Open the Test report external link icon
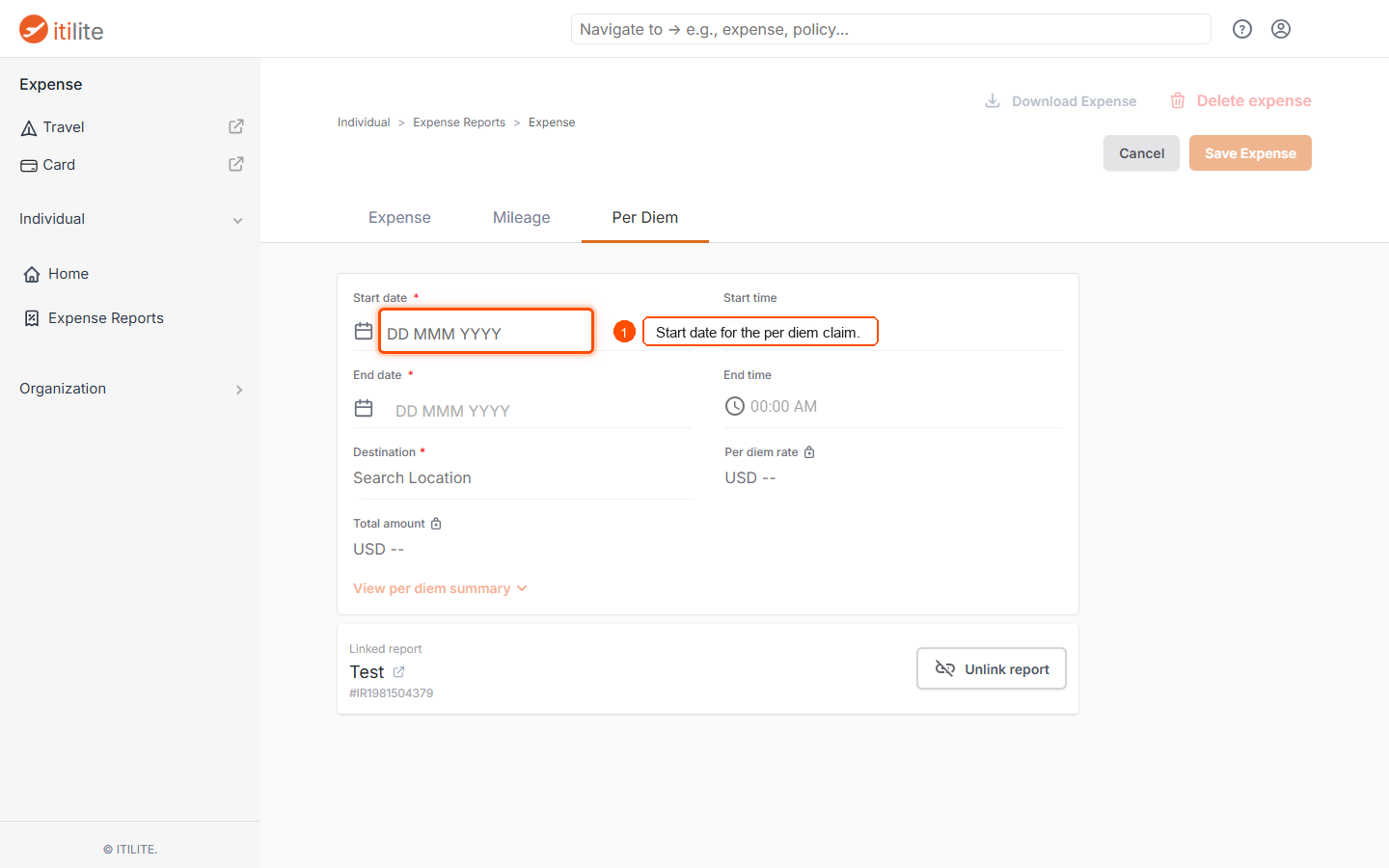1389x868 pixels. click(x=398, y=671)
